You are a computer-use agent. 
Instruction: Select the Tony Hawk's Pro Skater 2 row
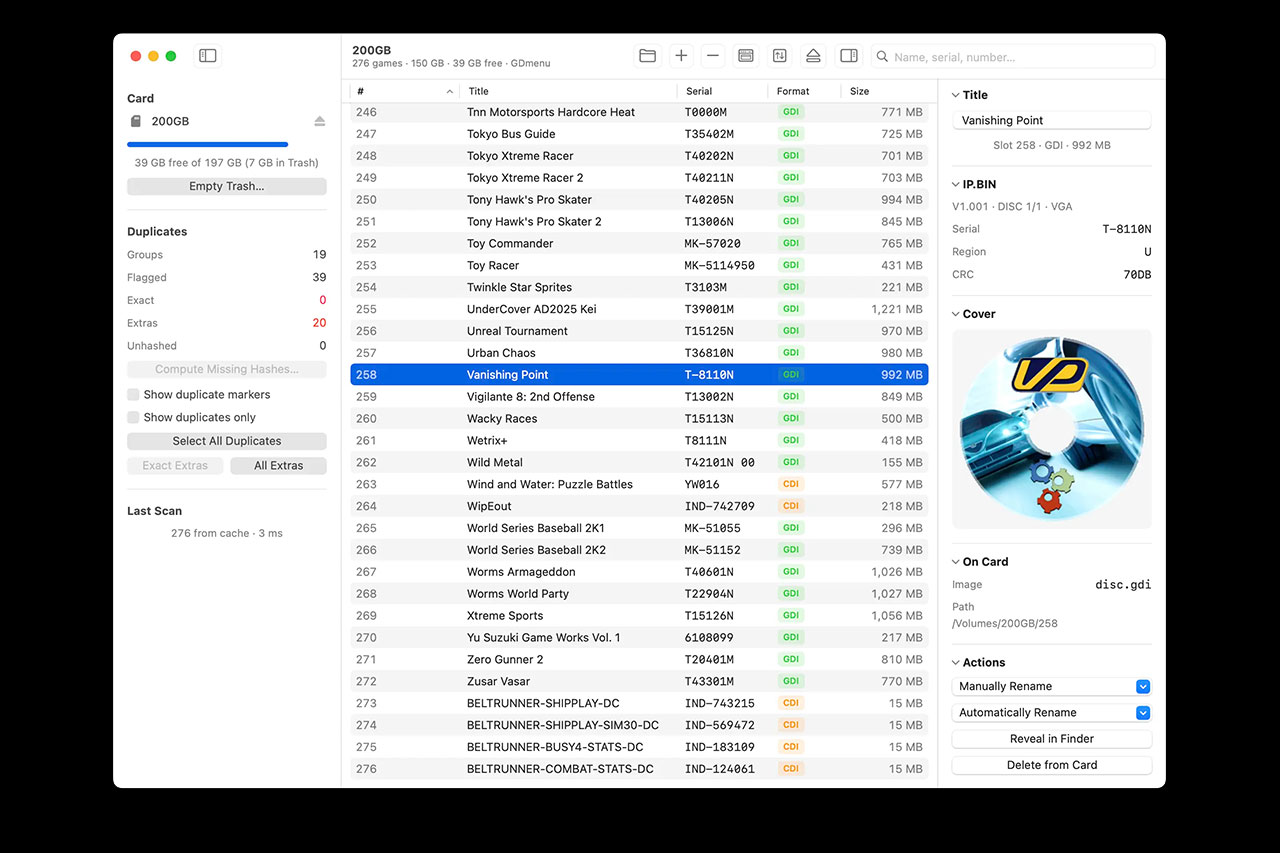639,222
